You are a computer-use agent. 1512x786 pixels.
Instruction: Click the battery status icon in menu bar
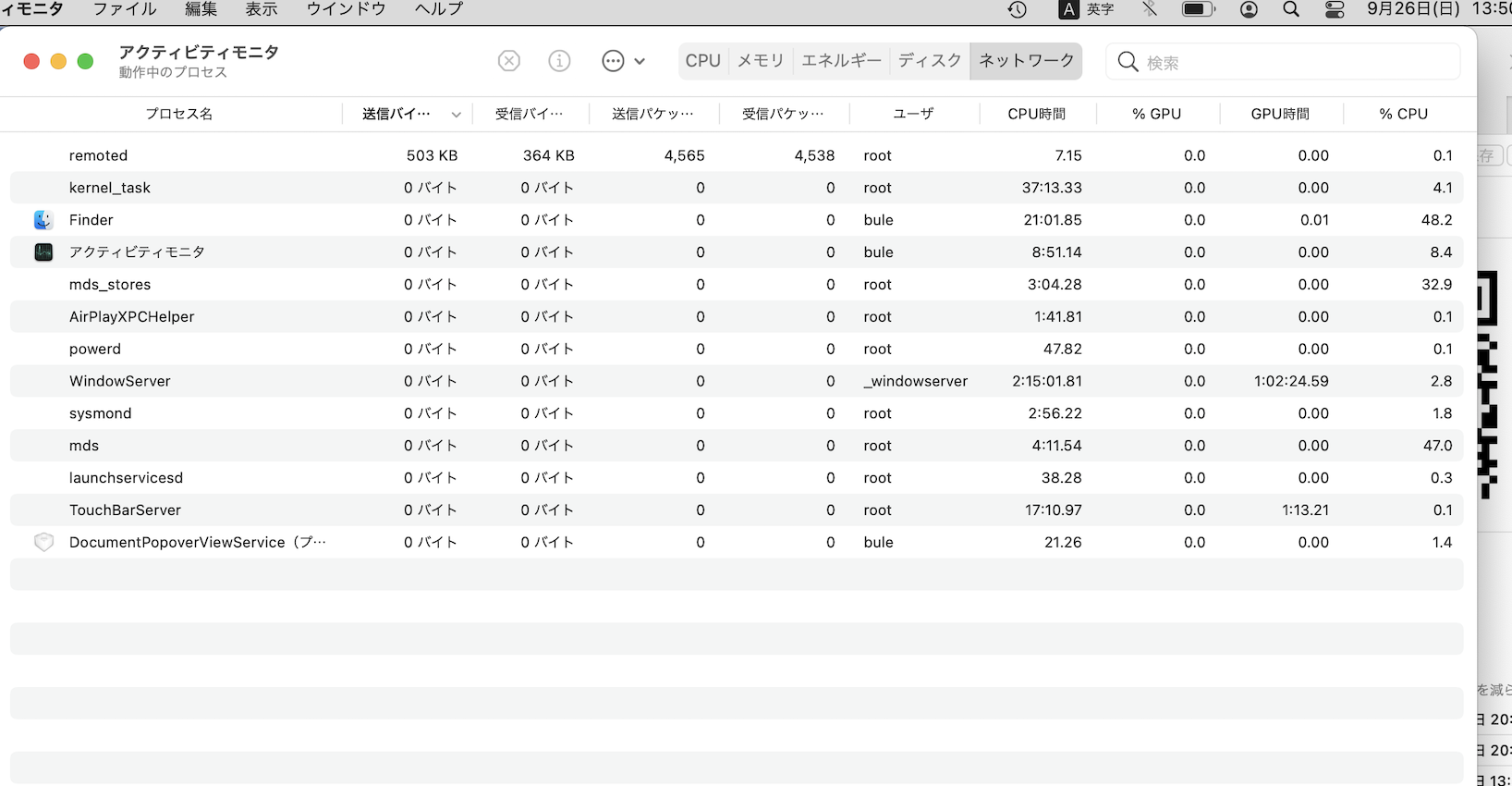point(1199,9)
